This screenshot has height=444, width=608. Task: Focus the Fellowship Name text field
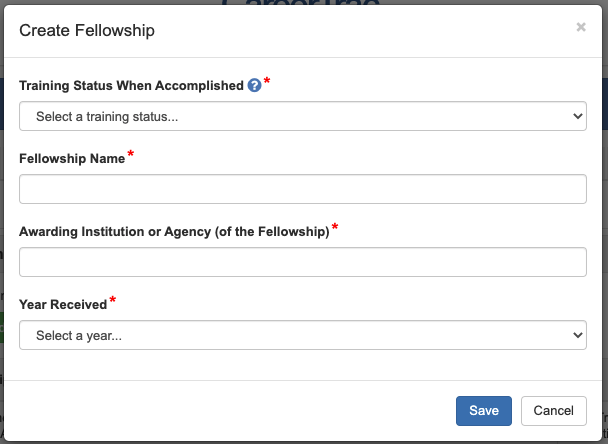[x=302, y=189]
